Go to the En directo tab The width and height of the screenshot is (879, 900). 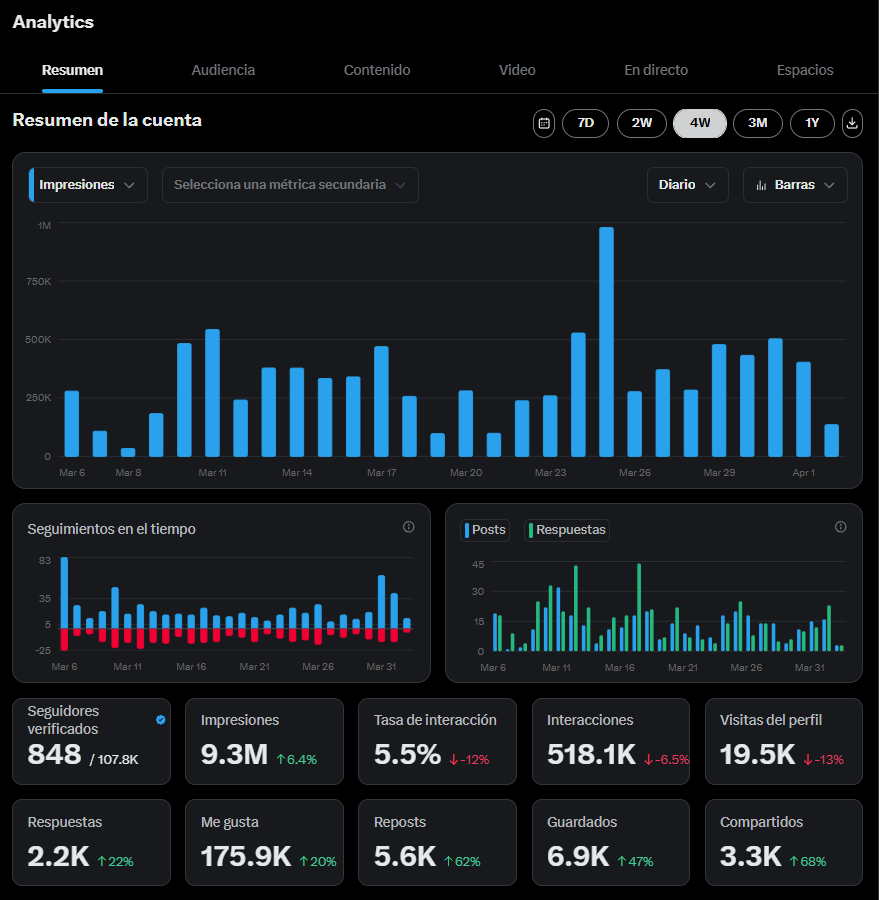pyautogui.click(x=656, y=70)
